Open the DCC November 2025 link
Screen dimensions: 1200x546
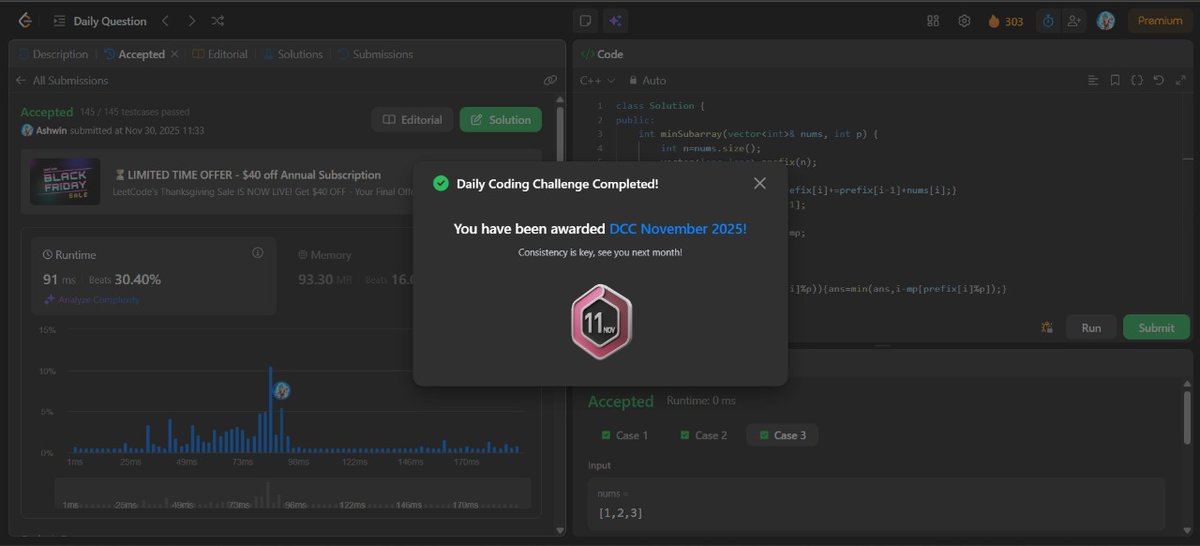678,229
